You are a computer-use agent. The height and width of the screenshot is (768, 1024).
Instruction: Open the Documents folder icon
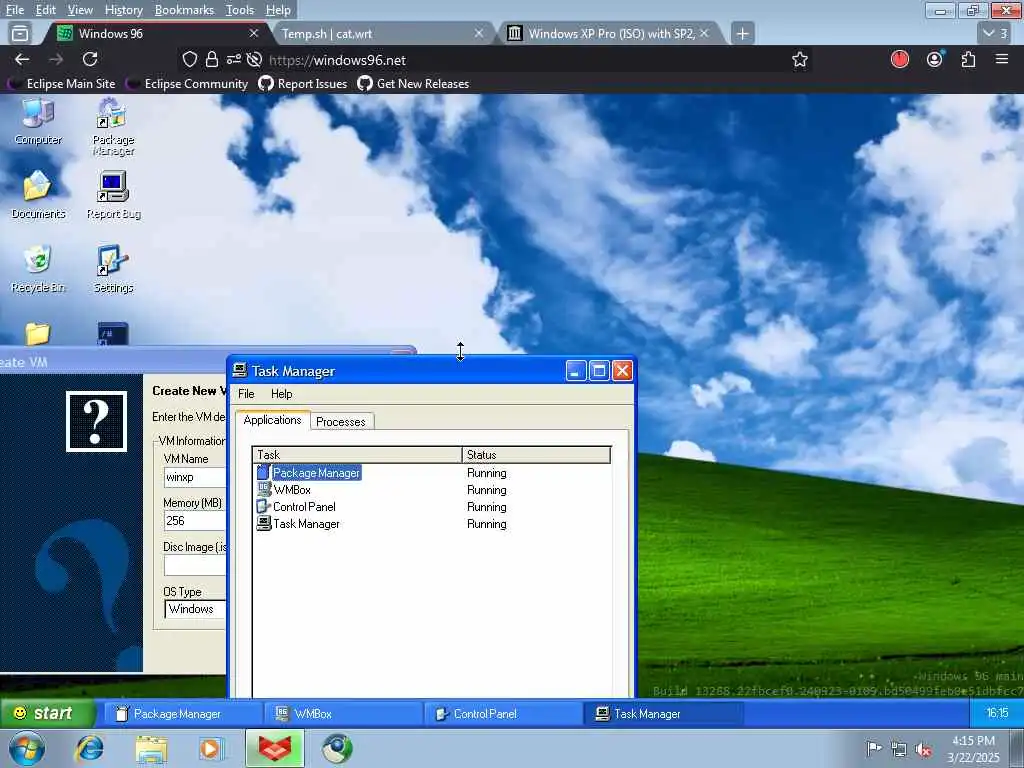click(x=38, y=195)
